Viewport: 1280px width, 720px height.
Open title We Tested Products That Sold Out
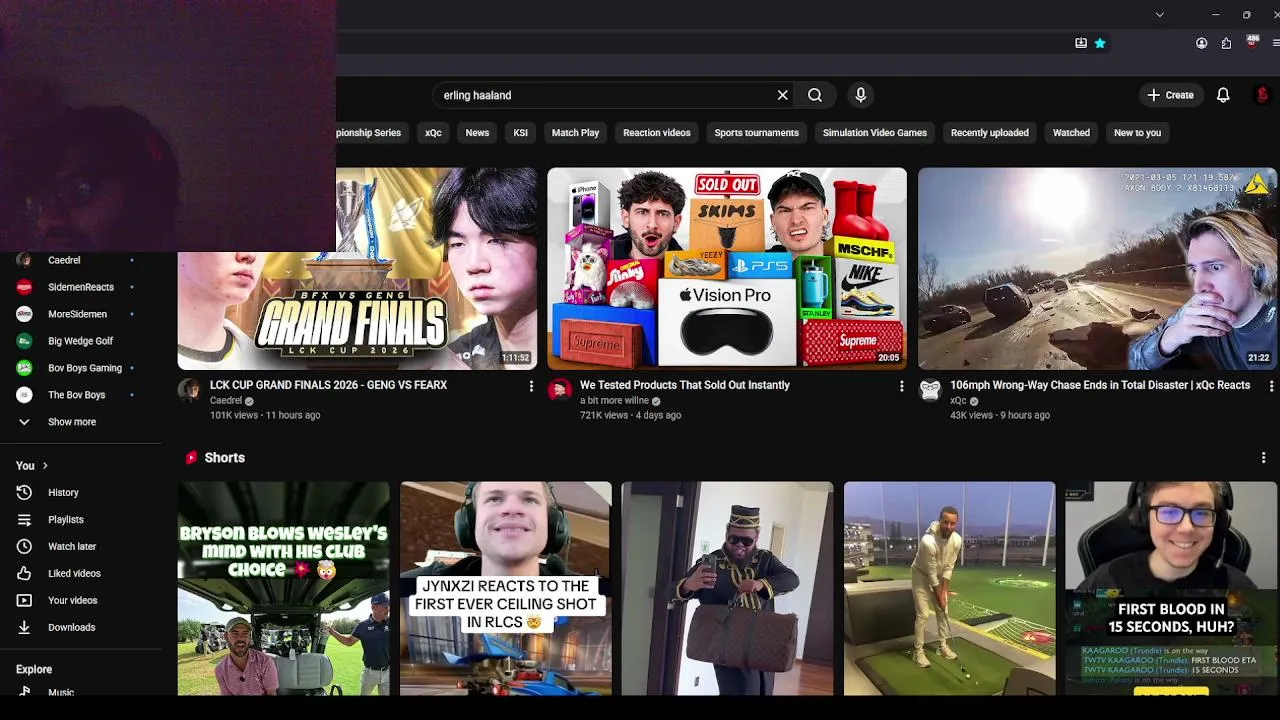[685, 385]
